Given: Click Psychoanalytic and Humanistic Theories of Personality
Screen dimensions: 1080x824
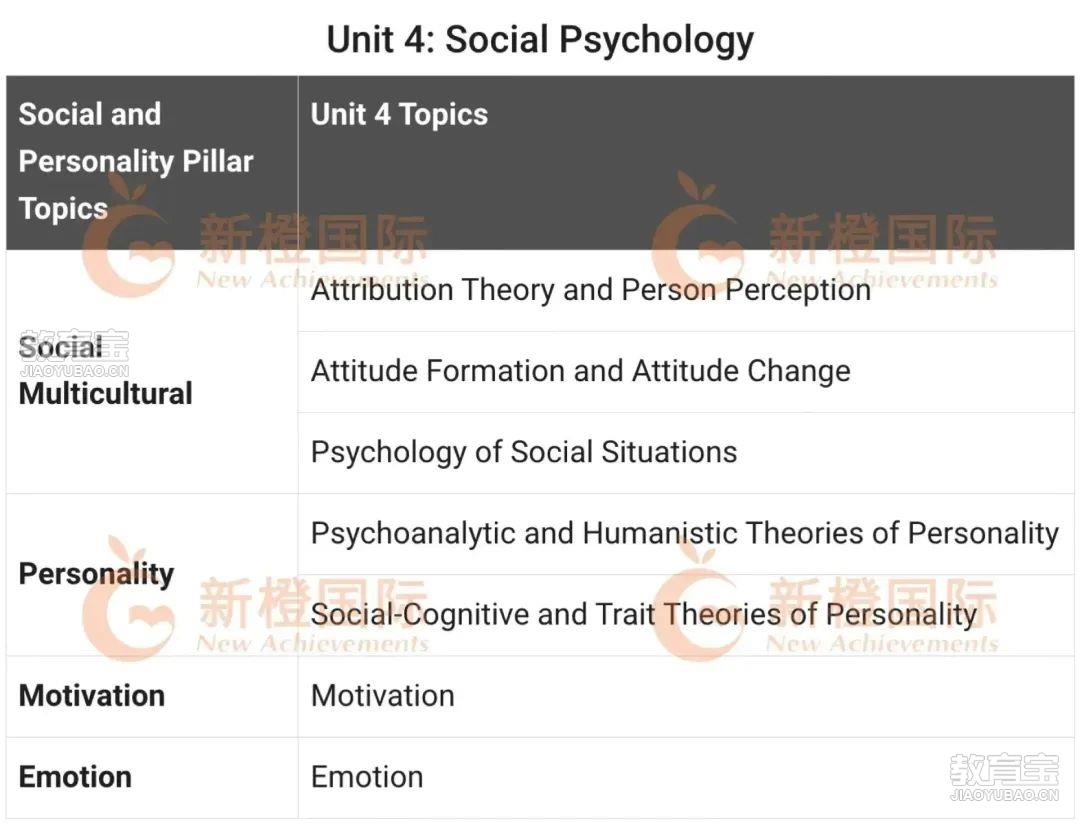Looking at the screenshot, I should coord(685,534).
